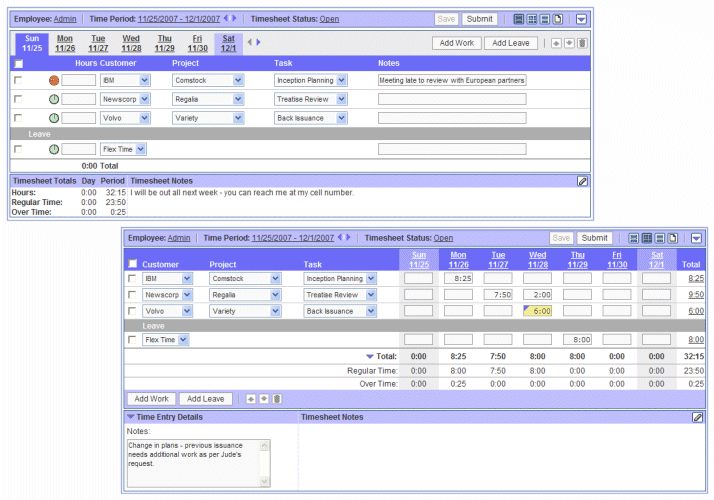Collapse the Time Entry Details section
Screen dimensions: 714x500
tap(130, 416)
